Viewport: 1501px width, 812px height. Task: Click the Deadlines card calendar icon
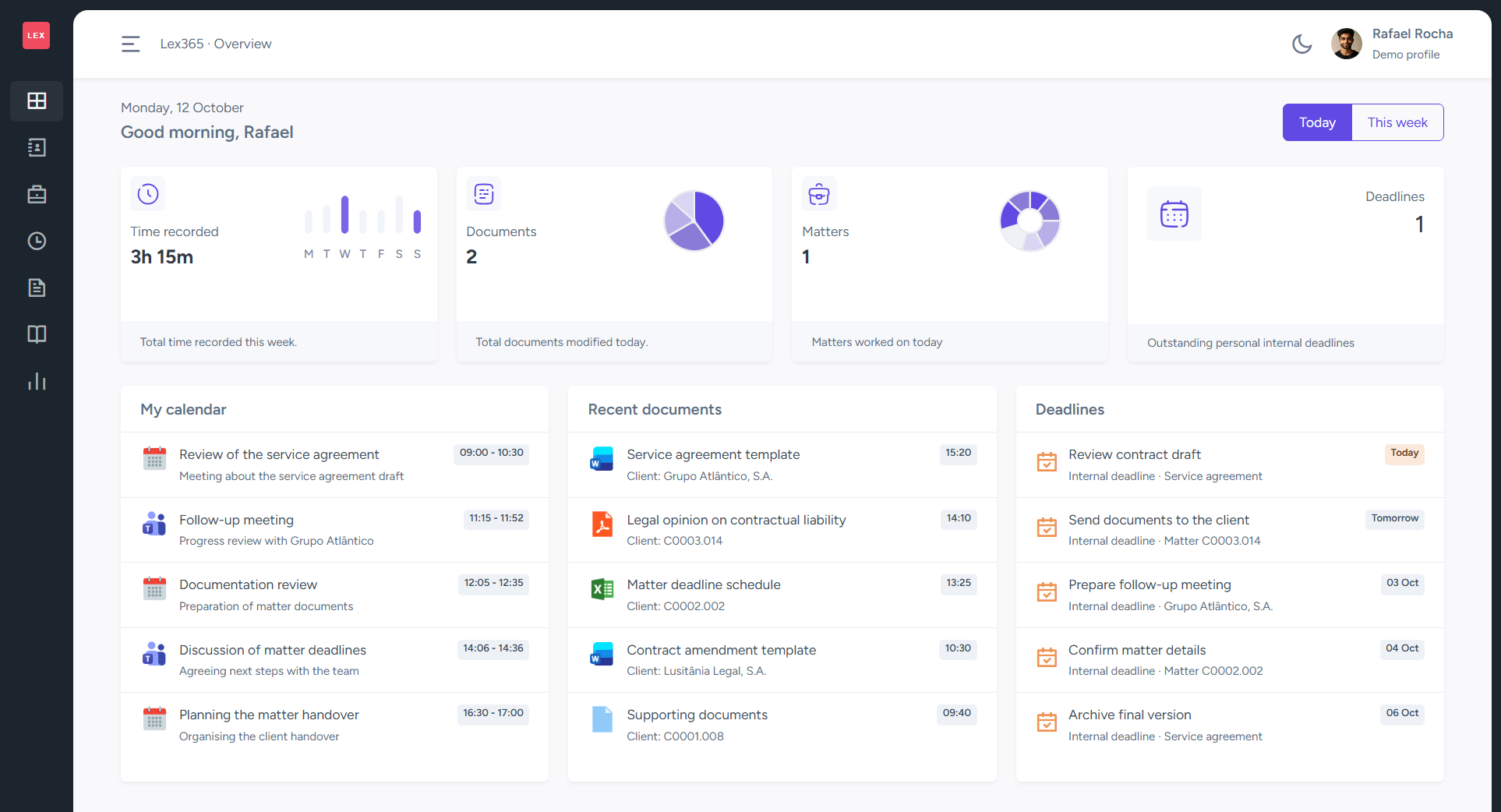pos(1174,214)
